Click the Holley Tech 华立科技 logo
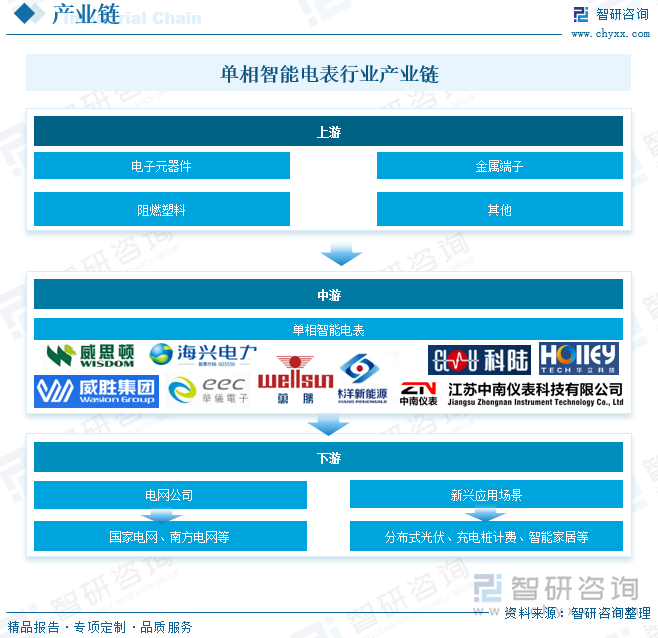 (x=579, y=358)
